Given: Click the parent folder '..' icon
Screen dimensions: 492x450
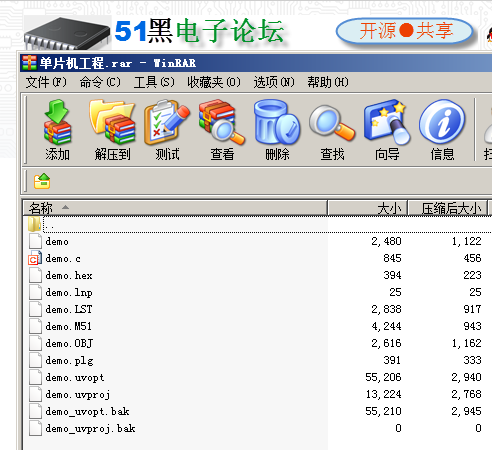Looking at the screenshot, I should click(34, 224).
